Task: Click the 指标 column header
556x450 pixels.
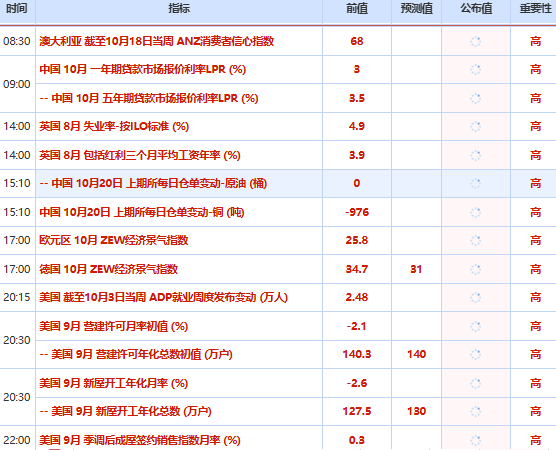Action: coord(179,8)
